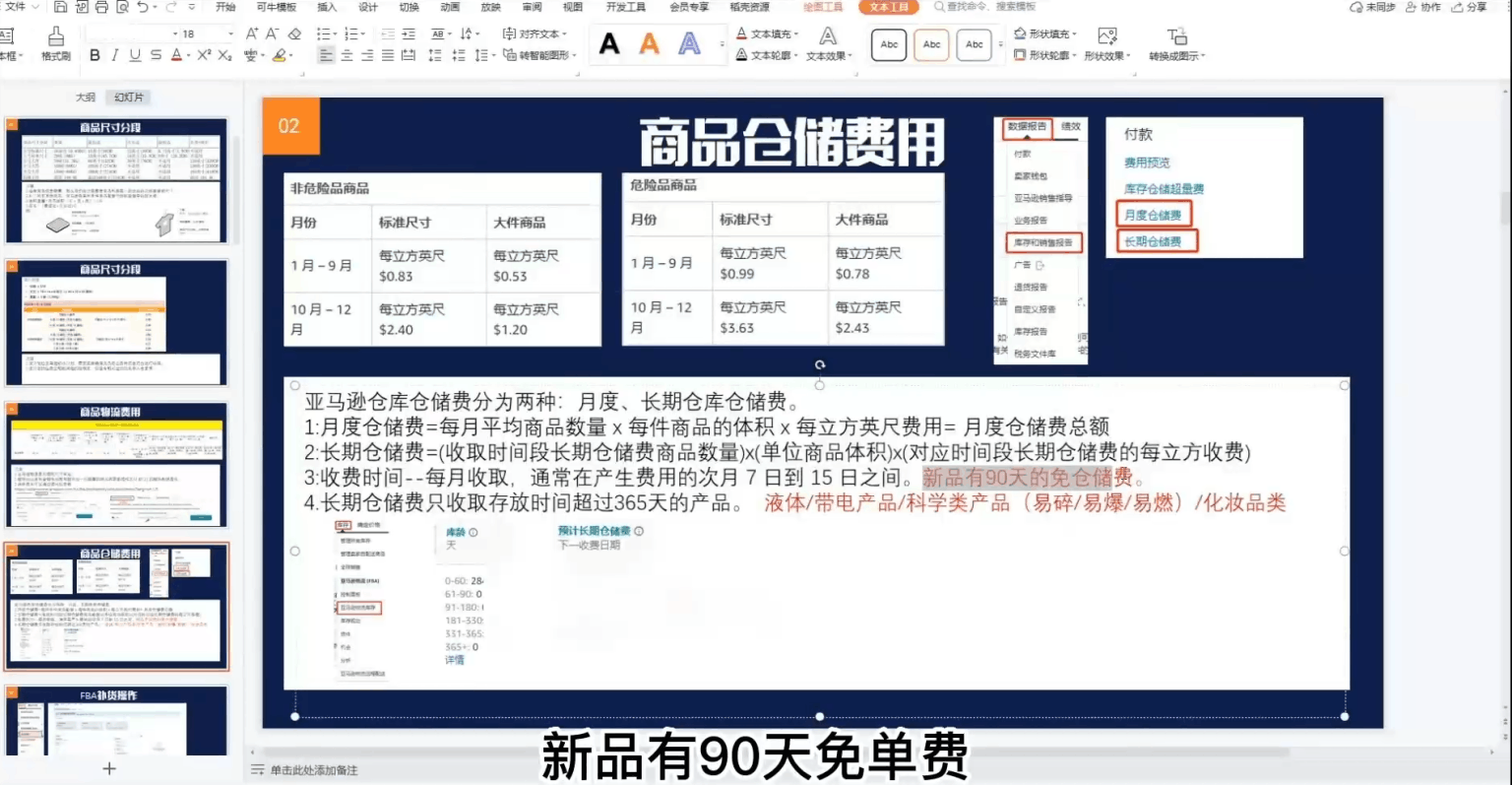Select the superscript X² icon

tap(204, 55)
